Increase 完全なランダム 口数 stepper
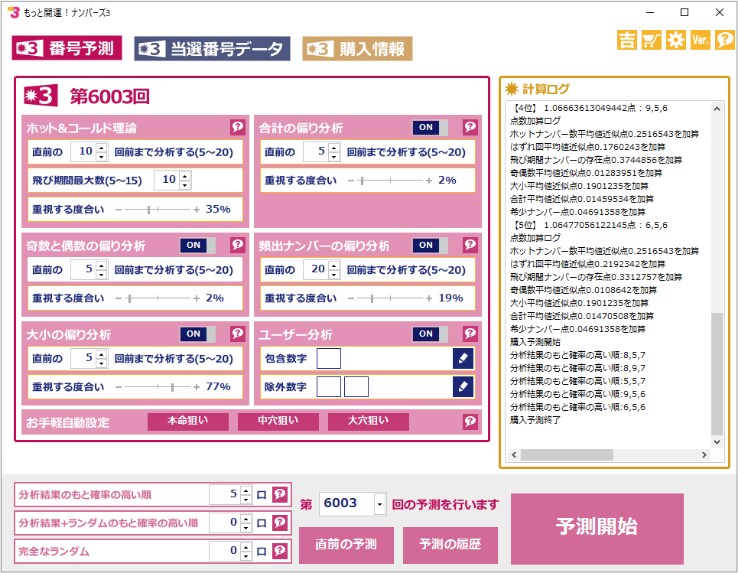This screenshot has height=573, width=738. 246,547
